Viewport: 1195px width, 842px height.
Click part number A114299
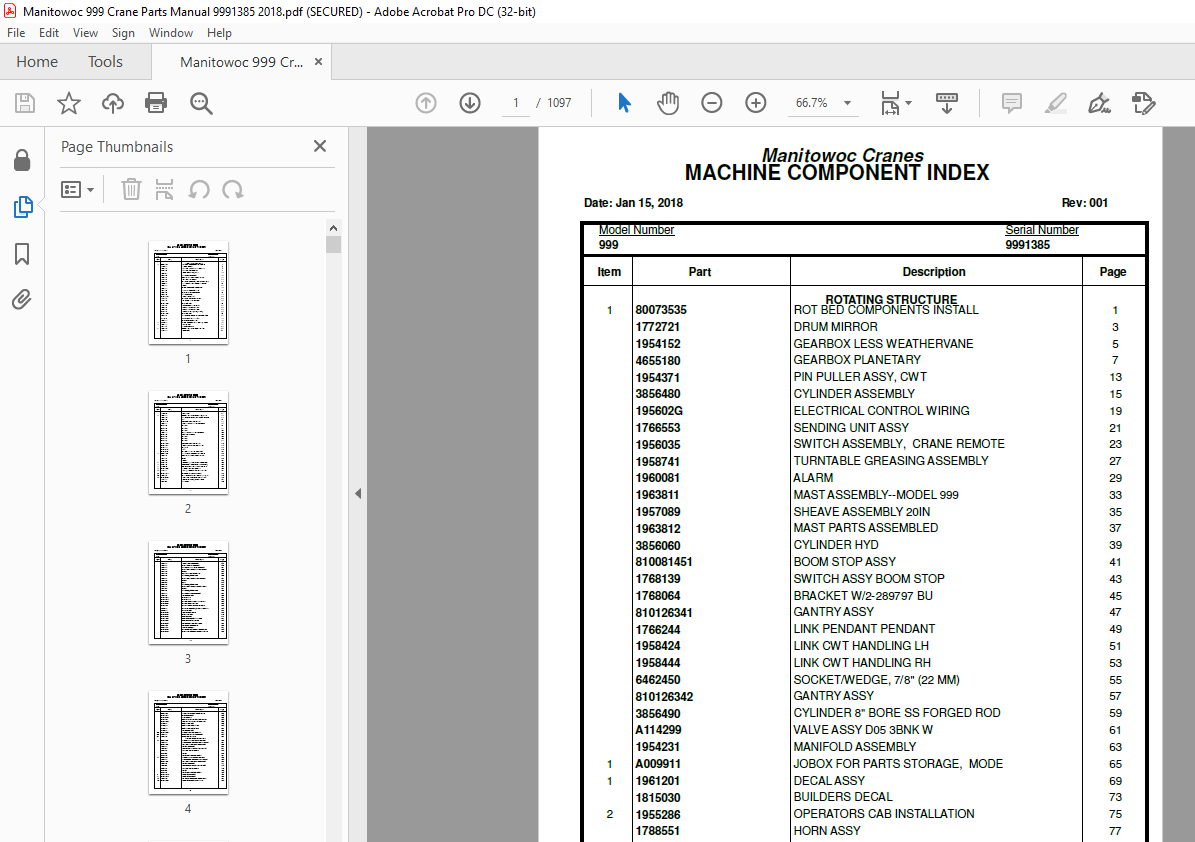tap(658, 730)
